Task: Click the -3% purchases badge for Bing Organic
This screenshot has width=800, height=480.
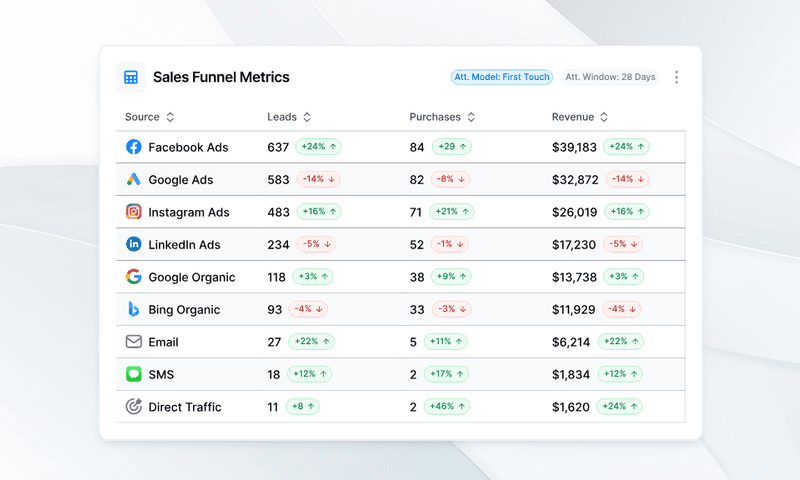Action: (452, 309)
